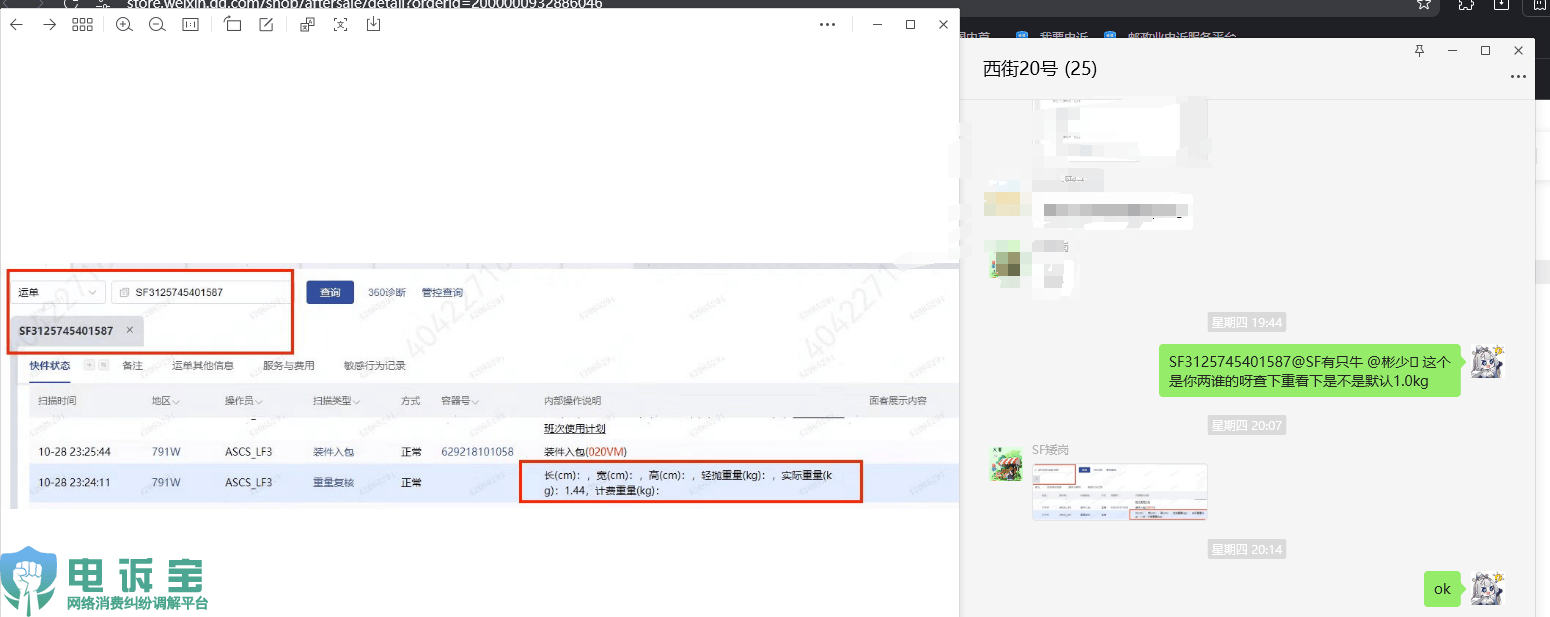Screen dimensions: 1550x617
Task: Open the chat more options ellipsis
Action: pos(1518,76)
